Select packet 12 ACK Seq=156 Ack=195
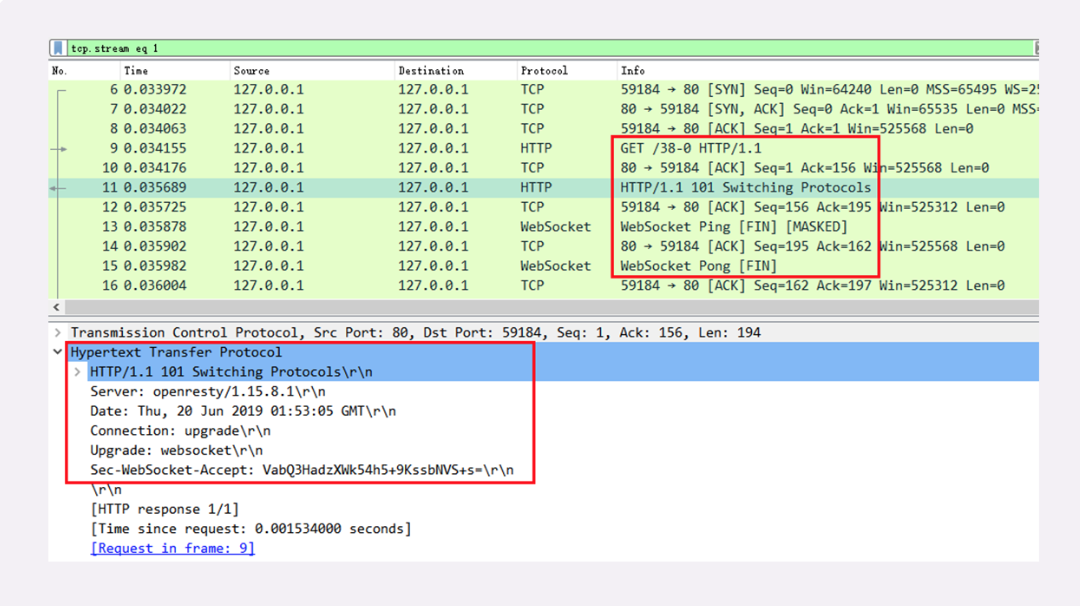Viewport: 1080px width, 606px height. coord(543,207)
